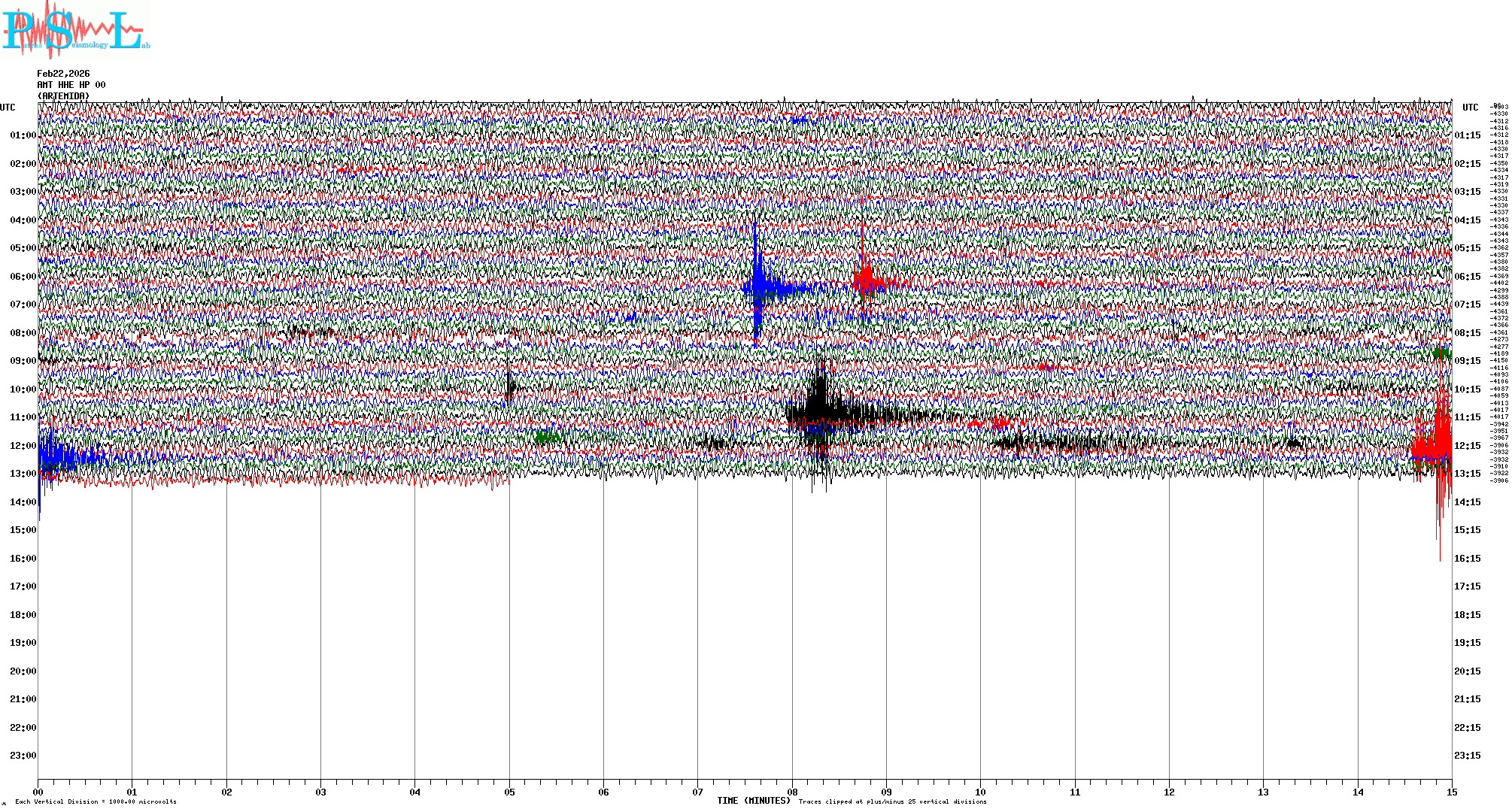Click the UTC label at top left

tap(8, 108)
